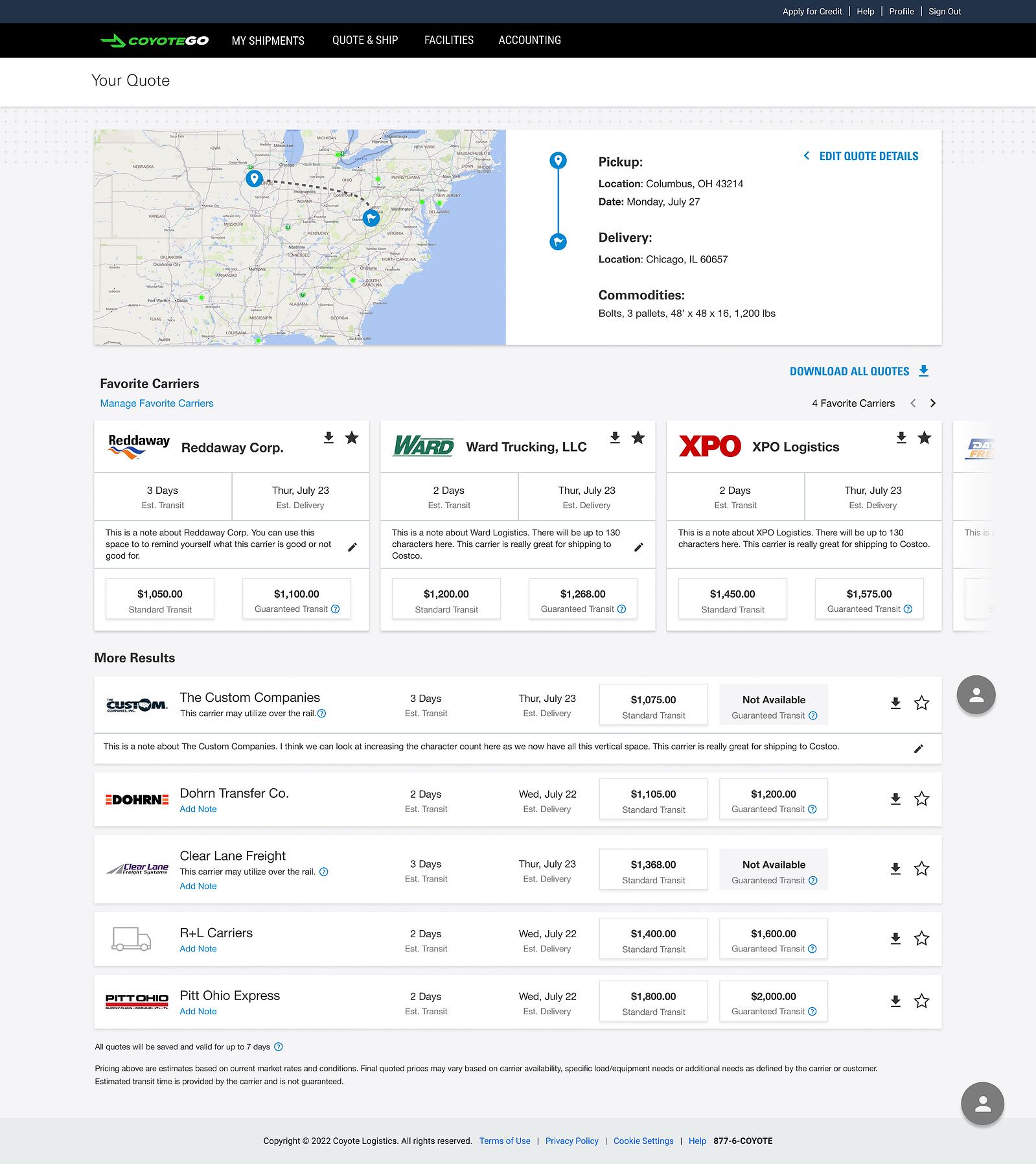Edit The Custom Companies note
The height and width of the screenshot is (1164, 1036).
pyautogui.click(x=919, y=749)
